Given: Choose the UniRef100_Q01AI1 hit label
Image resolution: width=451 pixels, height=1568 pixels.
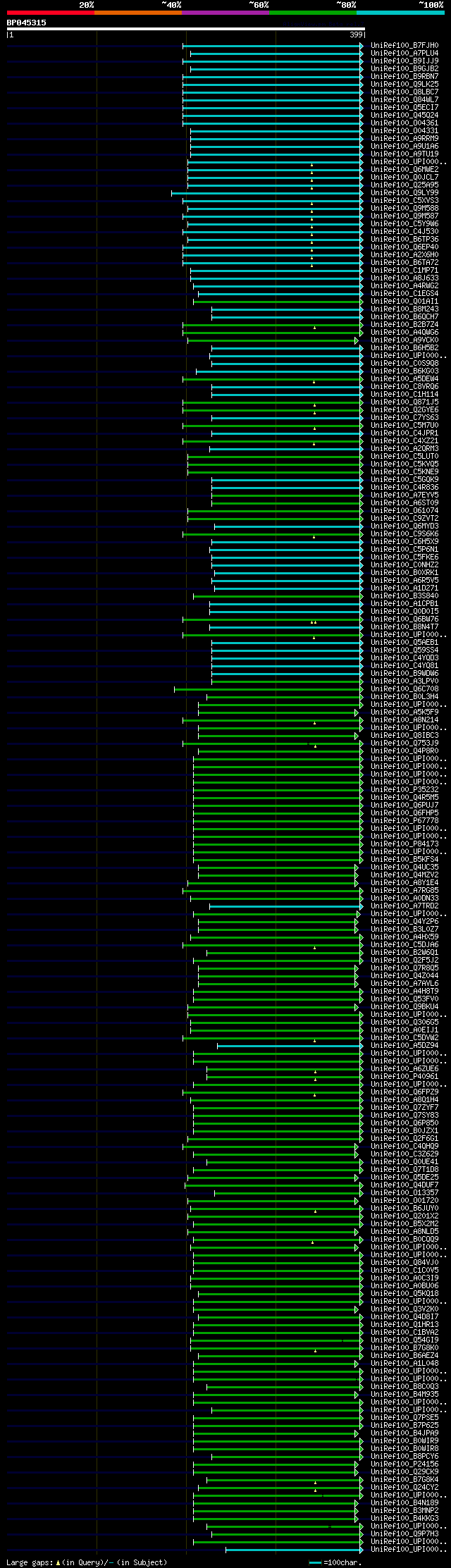Looking at the screenshot, I should tap(404, 301).
